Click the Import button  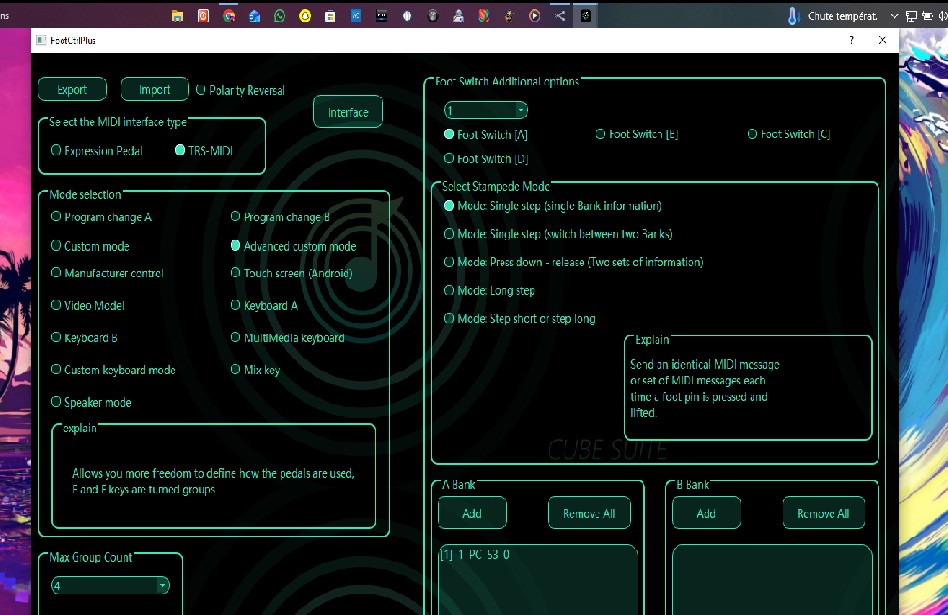(x=155, y=89)
